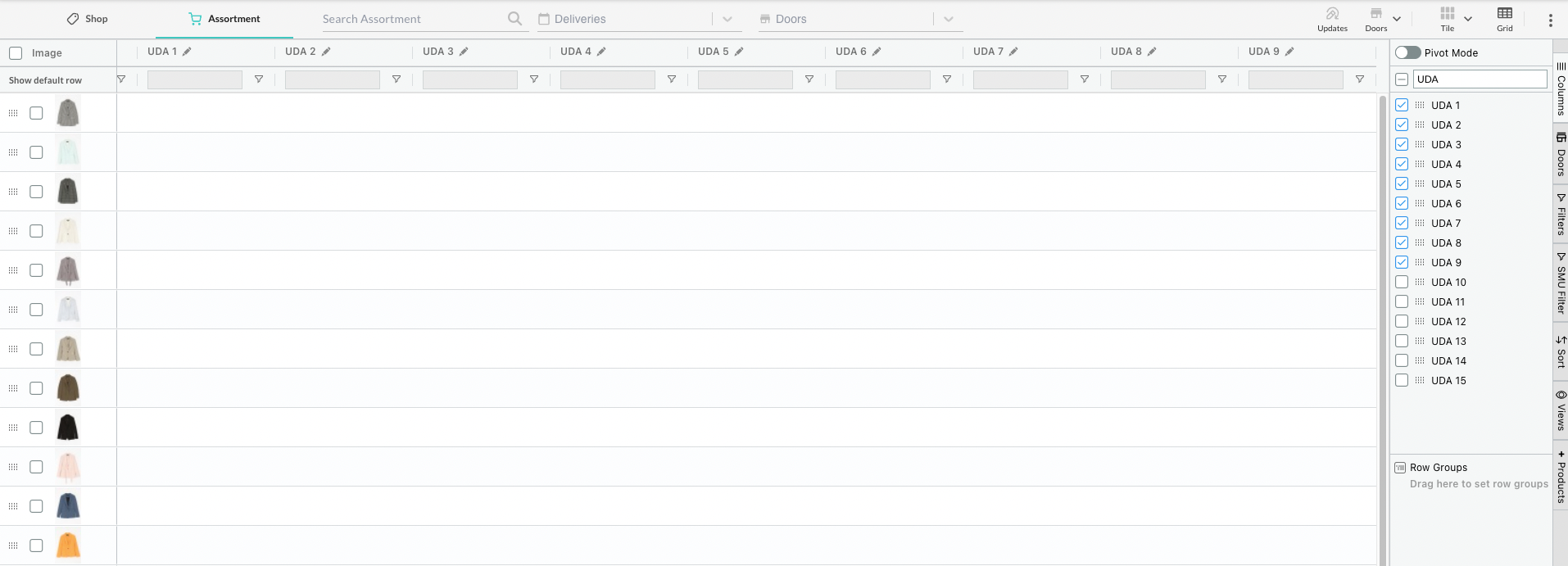
Task: Click the black jacket thumbnail
Action: pyautogui.click(x=68, y=428)
